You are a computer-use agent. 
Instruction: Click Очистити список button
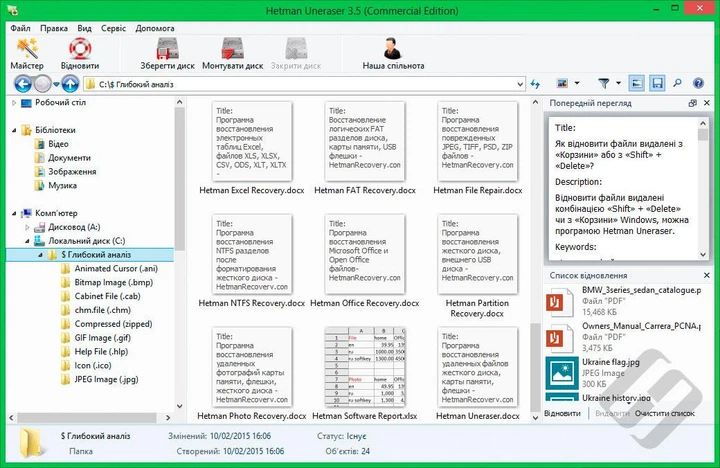[x=664, y=412]
